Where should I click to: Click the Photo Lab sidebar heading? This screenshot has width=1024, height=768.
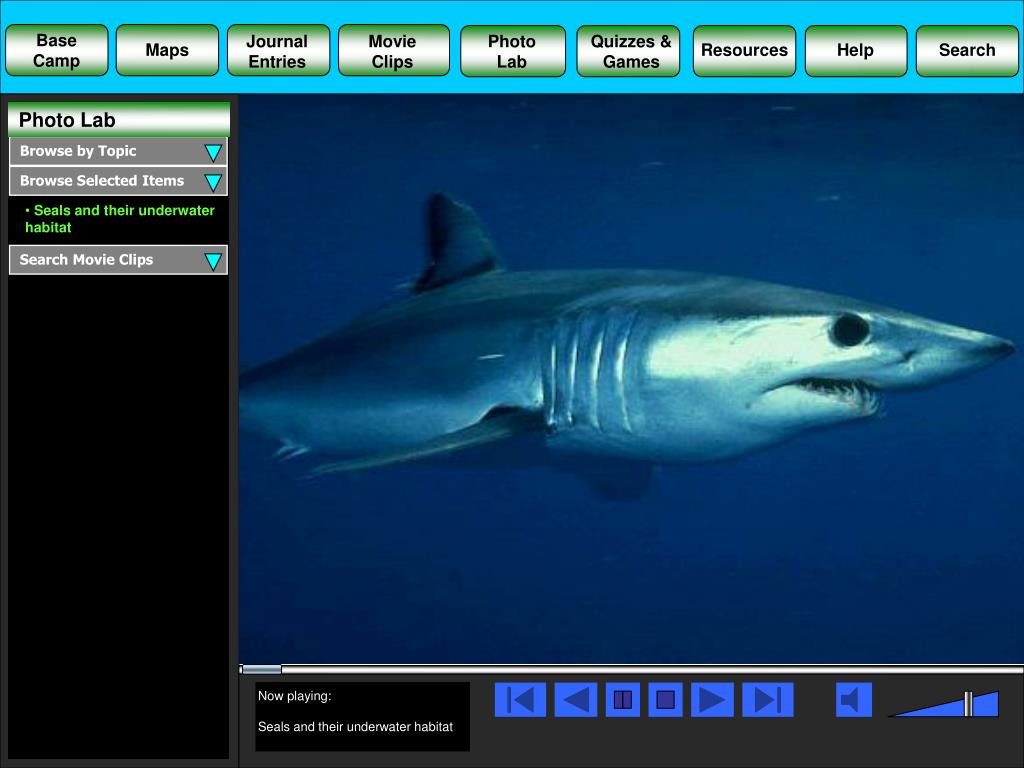point(119,120)
